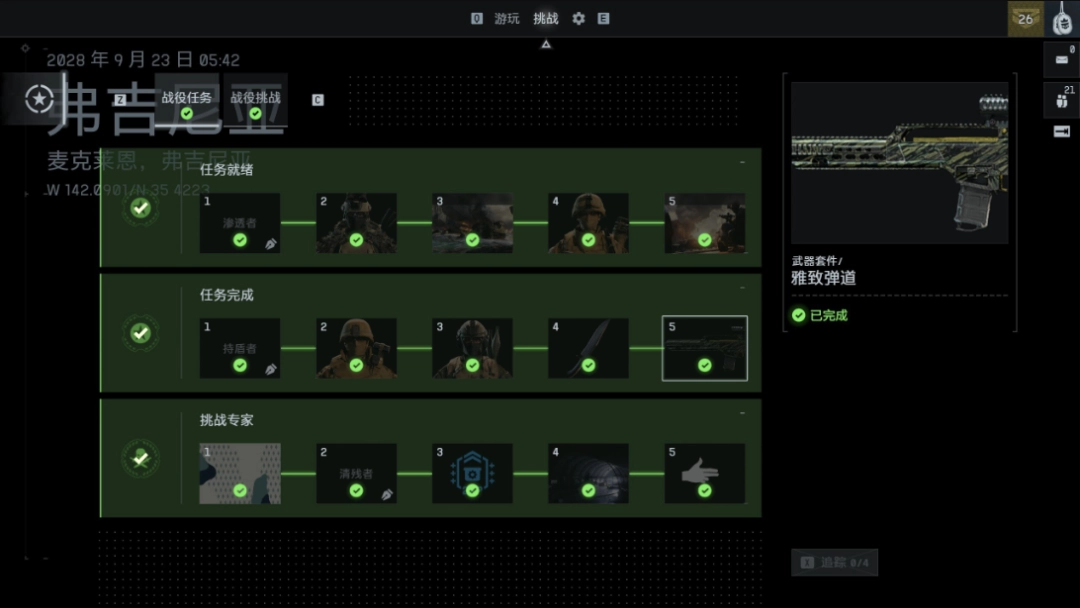The height and width of the screenshot is (608, 1080).
Task: Switch to the 游玩 top menu tab
Action: 507,19
